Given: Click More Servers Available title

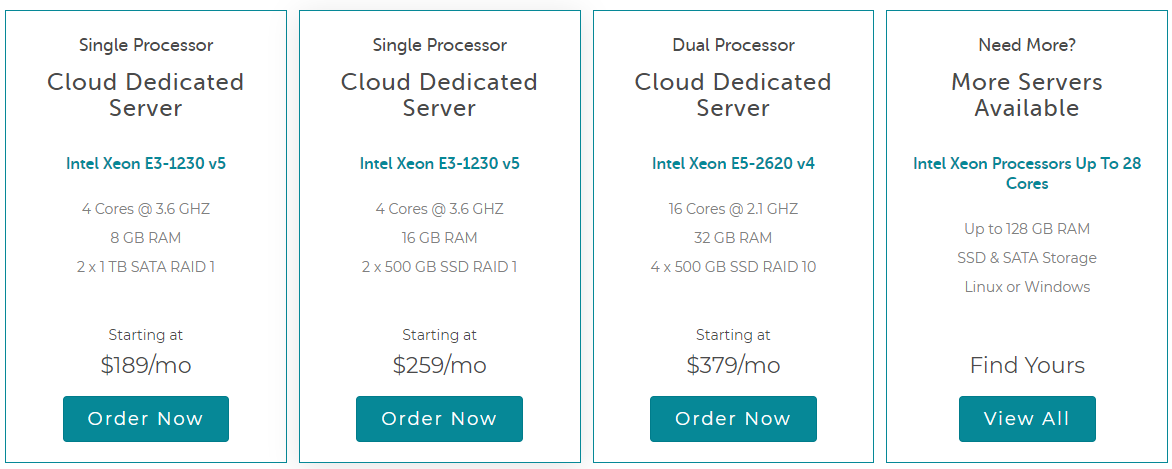Looking at the screenshot, I should 1027,94.
